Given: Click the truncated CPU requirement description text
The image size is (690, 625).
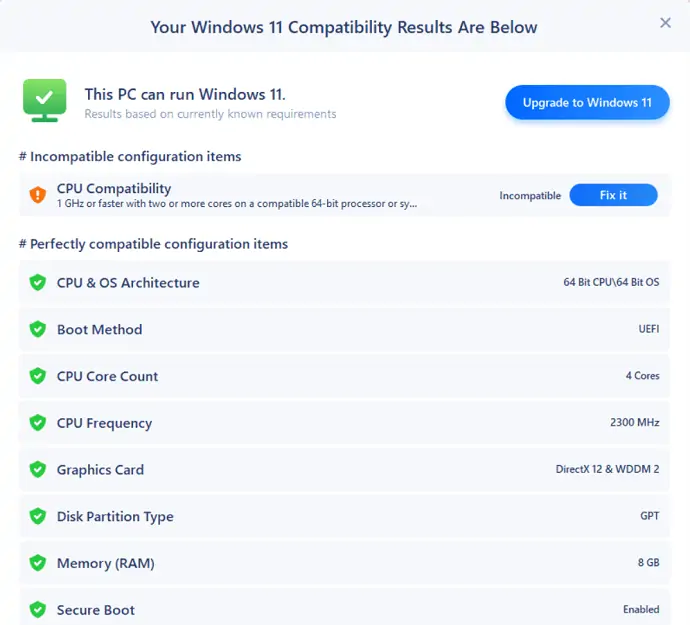Looking at the screenshot, I should click(236, 204).
